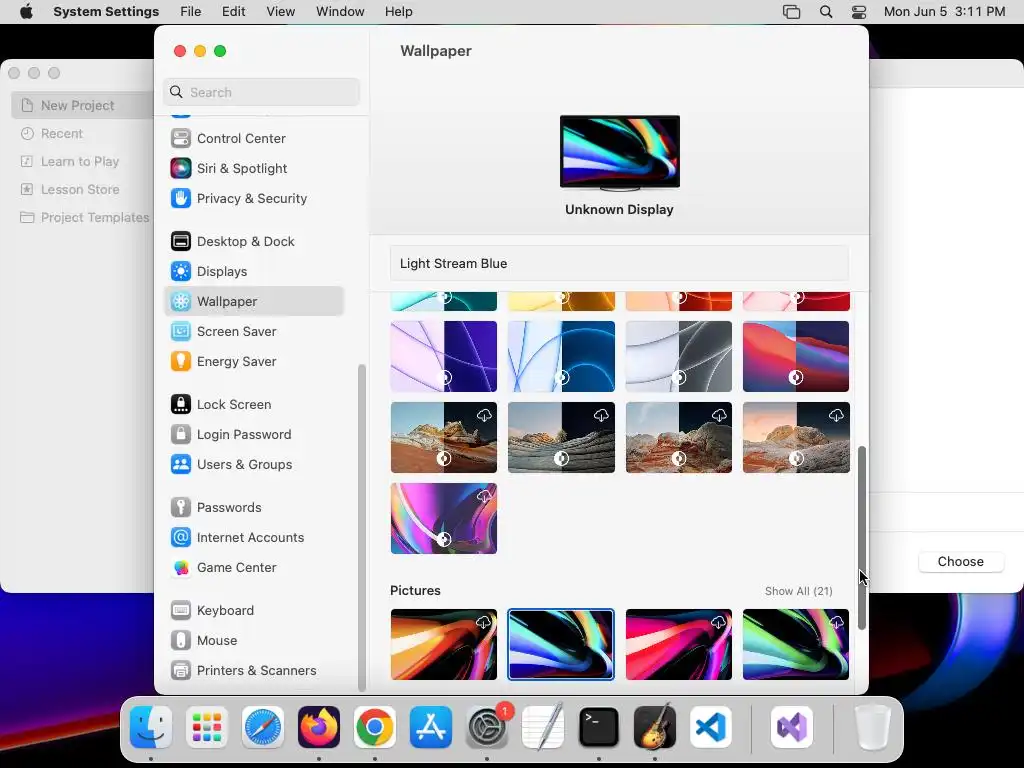This screenshot has height=768, width=1024.
Task: Open Trash in the Dock
Action: coord(872,728)
